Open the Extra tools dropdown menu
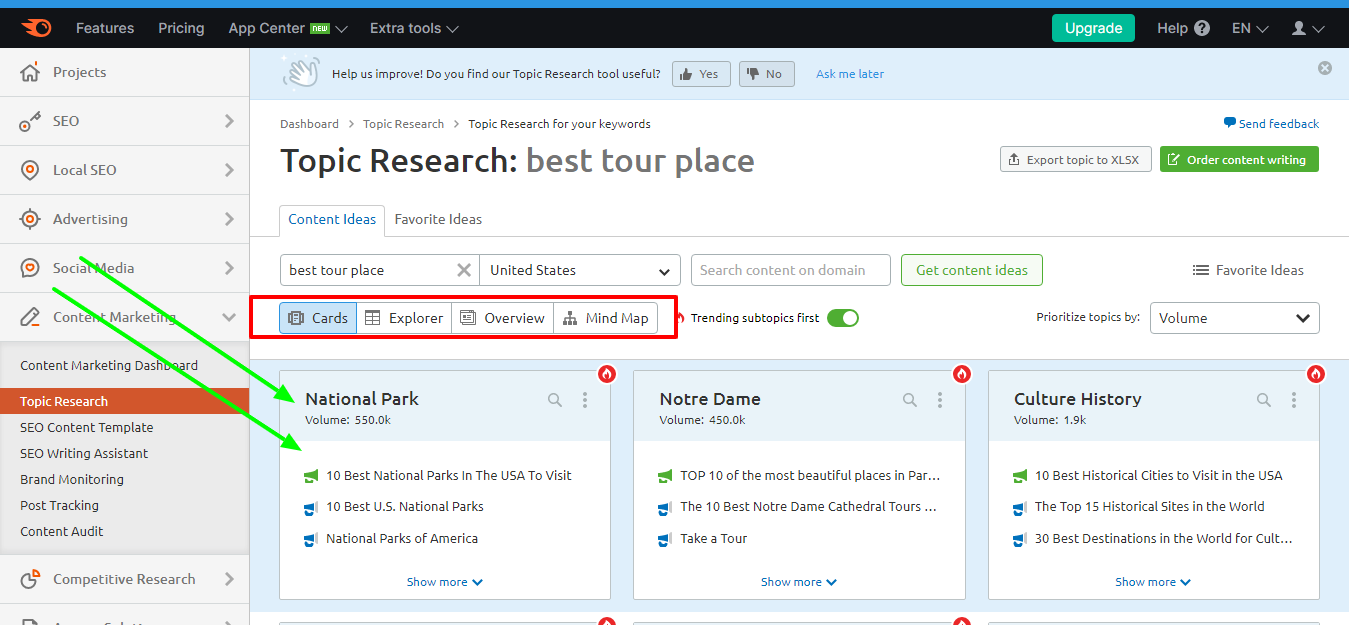 point(414,28)
